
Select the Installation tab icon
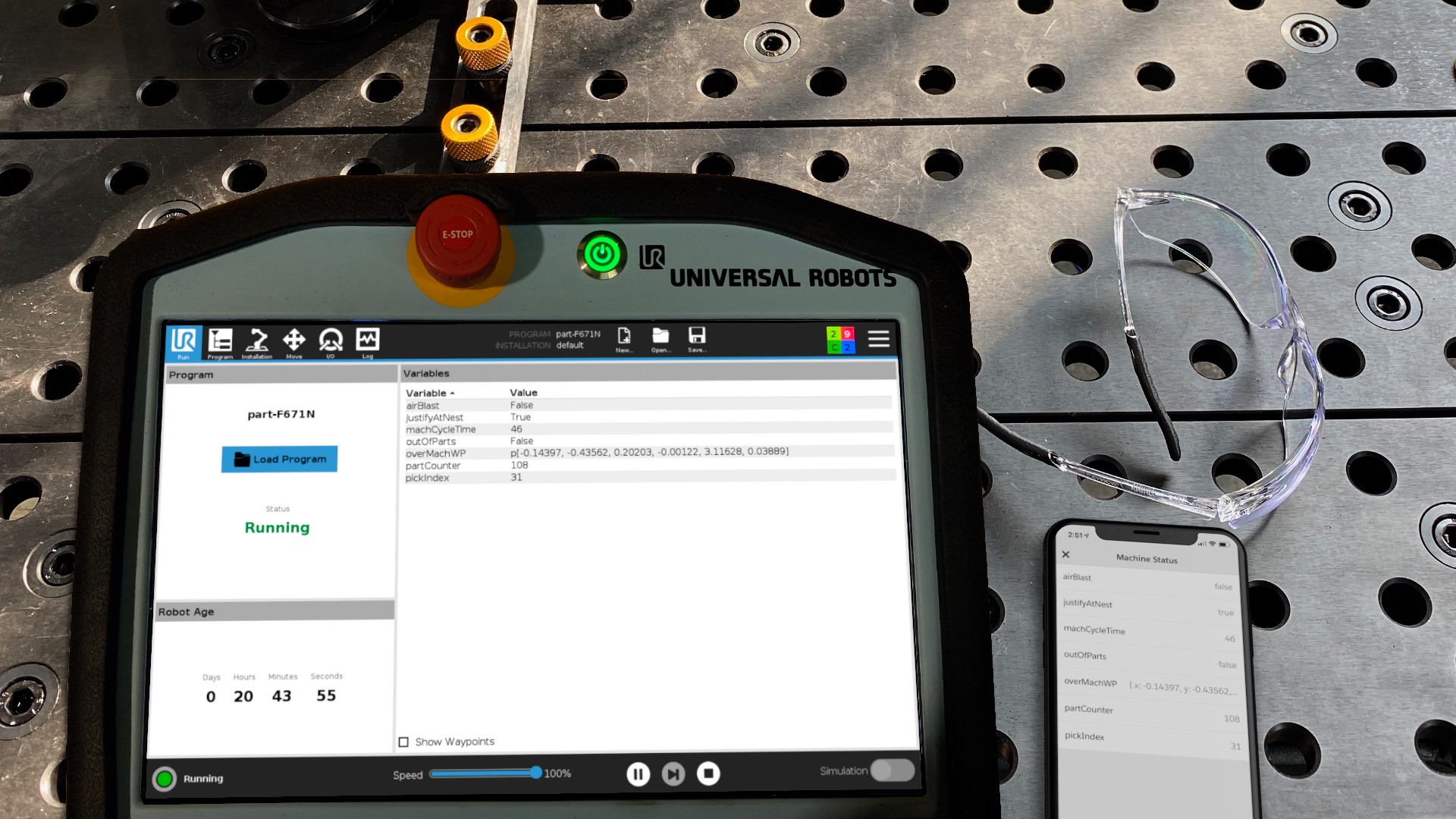click(x=256, y=340)
